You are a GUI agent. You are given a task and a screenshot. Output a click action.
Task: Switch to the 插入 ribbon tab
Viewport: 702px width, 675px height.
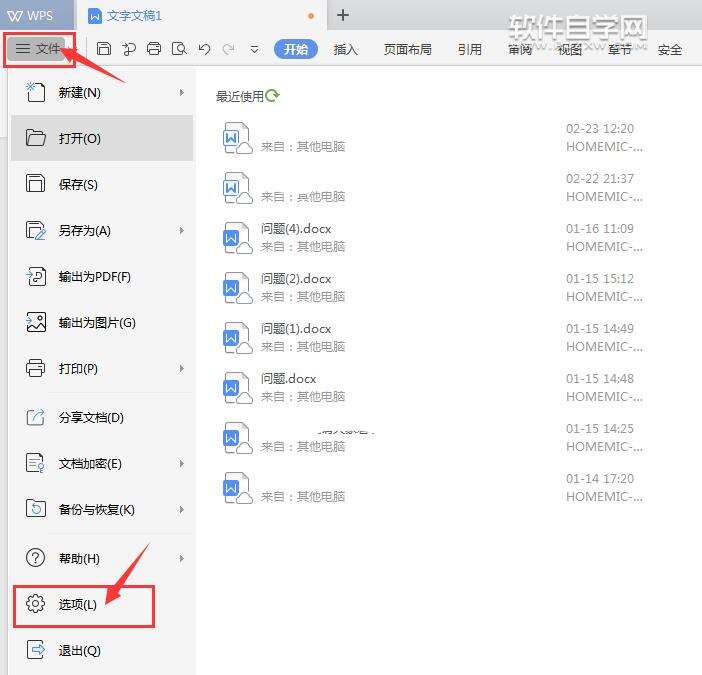(x=346, y=49)
